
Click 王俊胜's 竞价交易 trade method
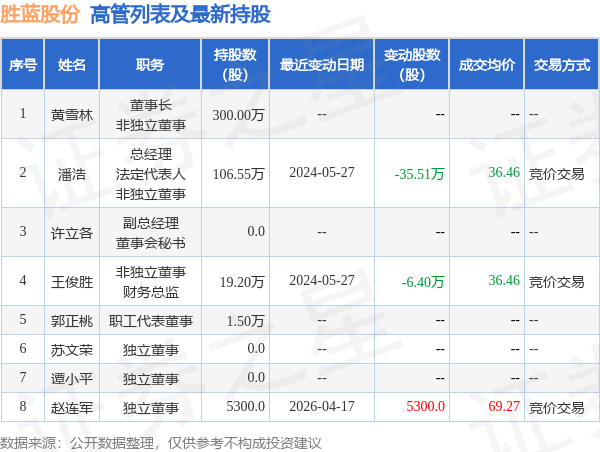pos(556,282)
